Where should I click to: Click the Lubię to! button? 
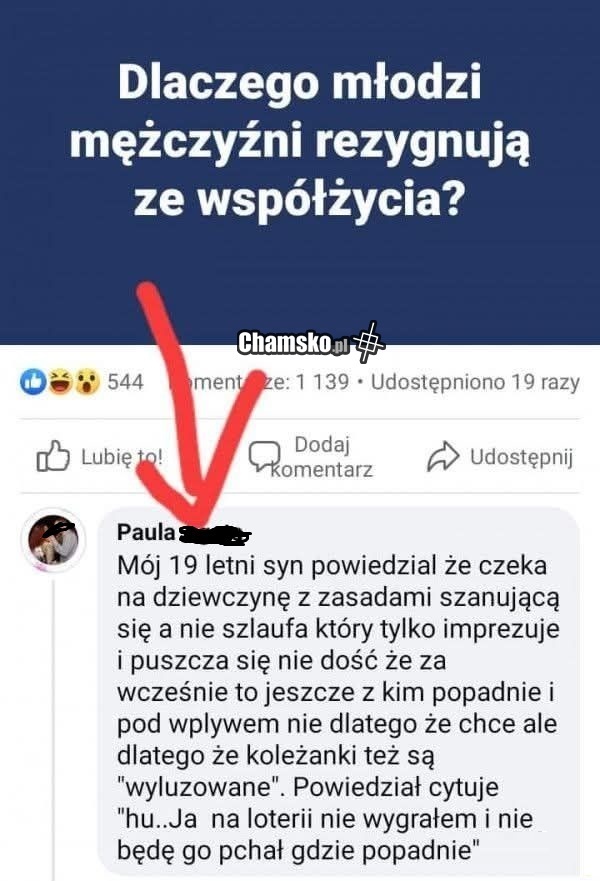(100, 456)
